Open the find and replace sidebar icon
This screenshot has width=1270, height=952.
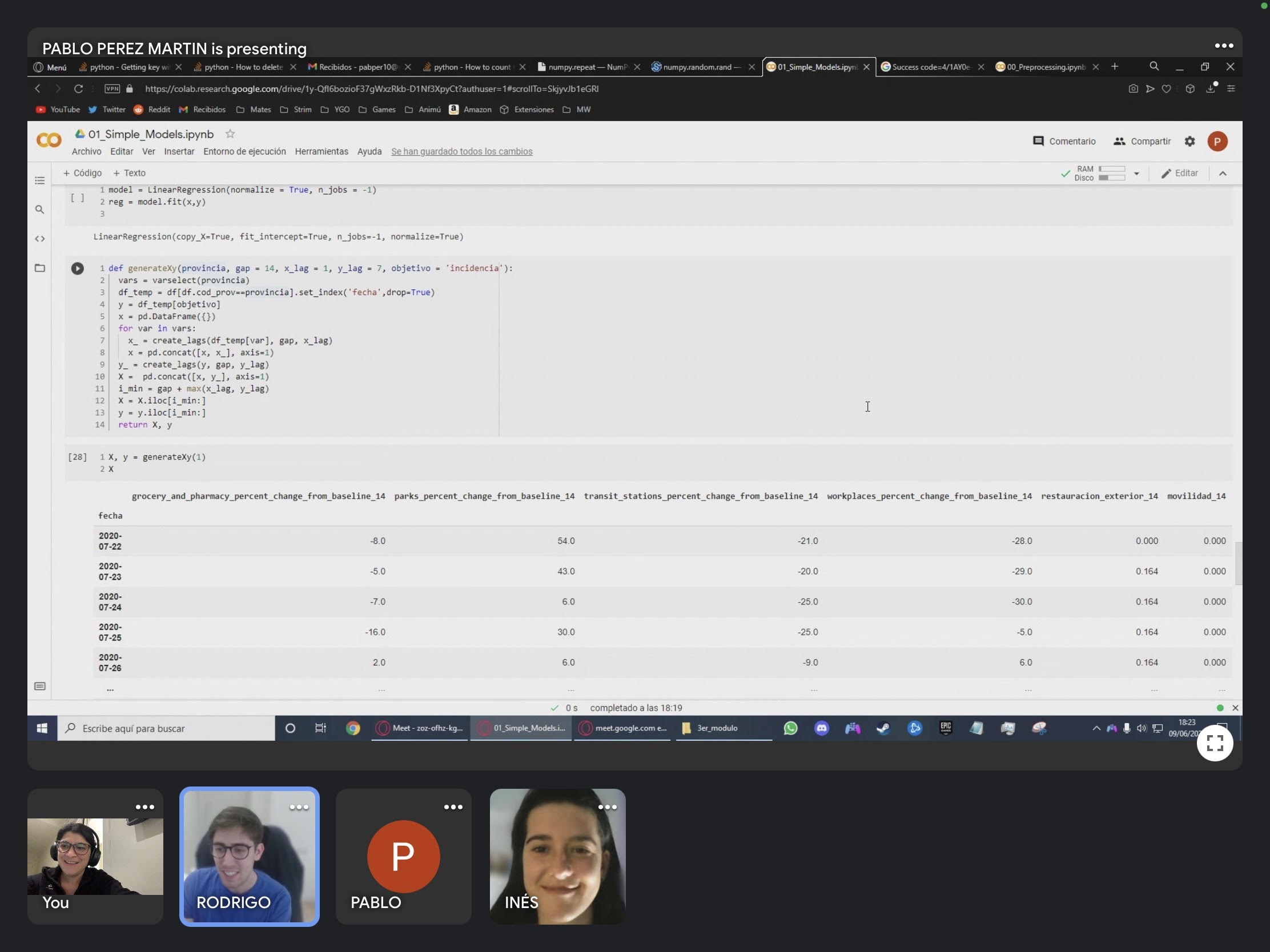tap(39, 209)
